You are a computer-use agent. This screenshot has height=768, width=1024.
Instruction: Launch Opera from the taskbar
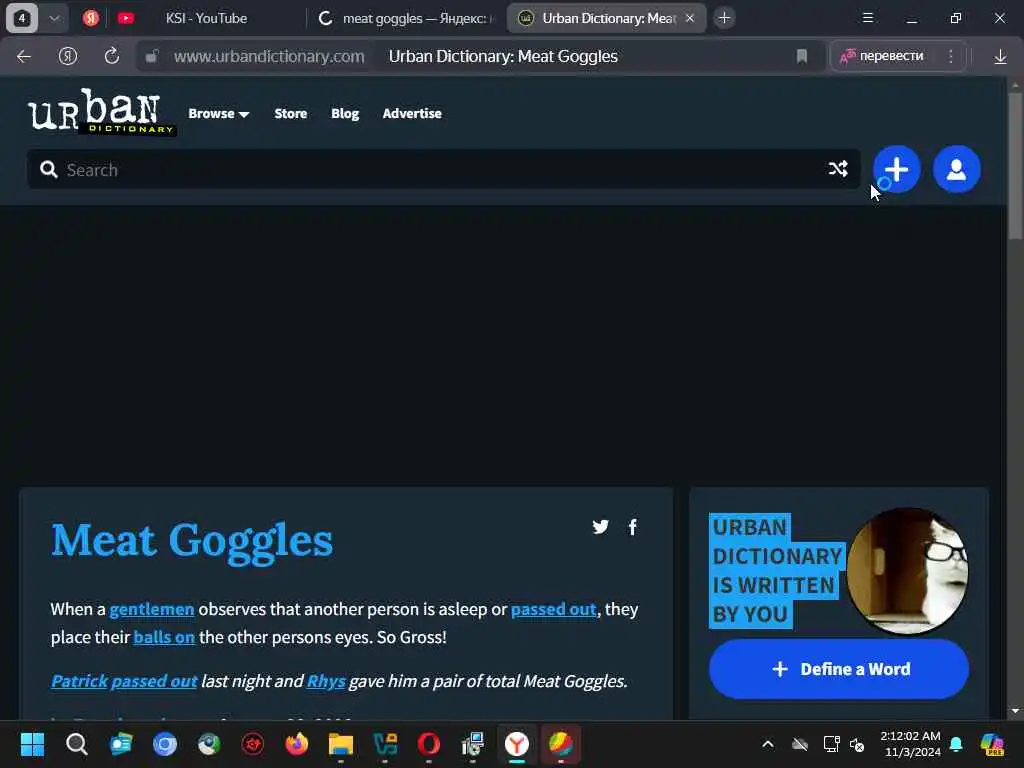click(429, 744)
